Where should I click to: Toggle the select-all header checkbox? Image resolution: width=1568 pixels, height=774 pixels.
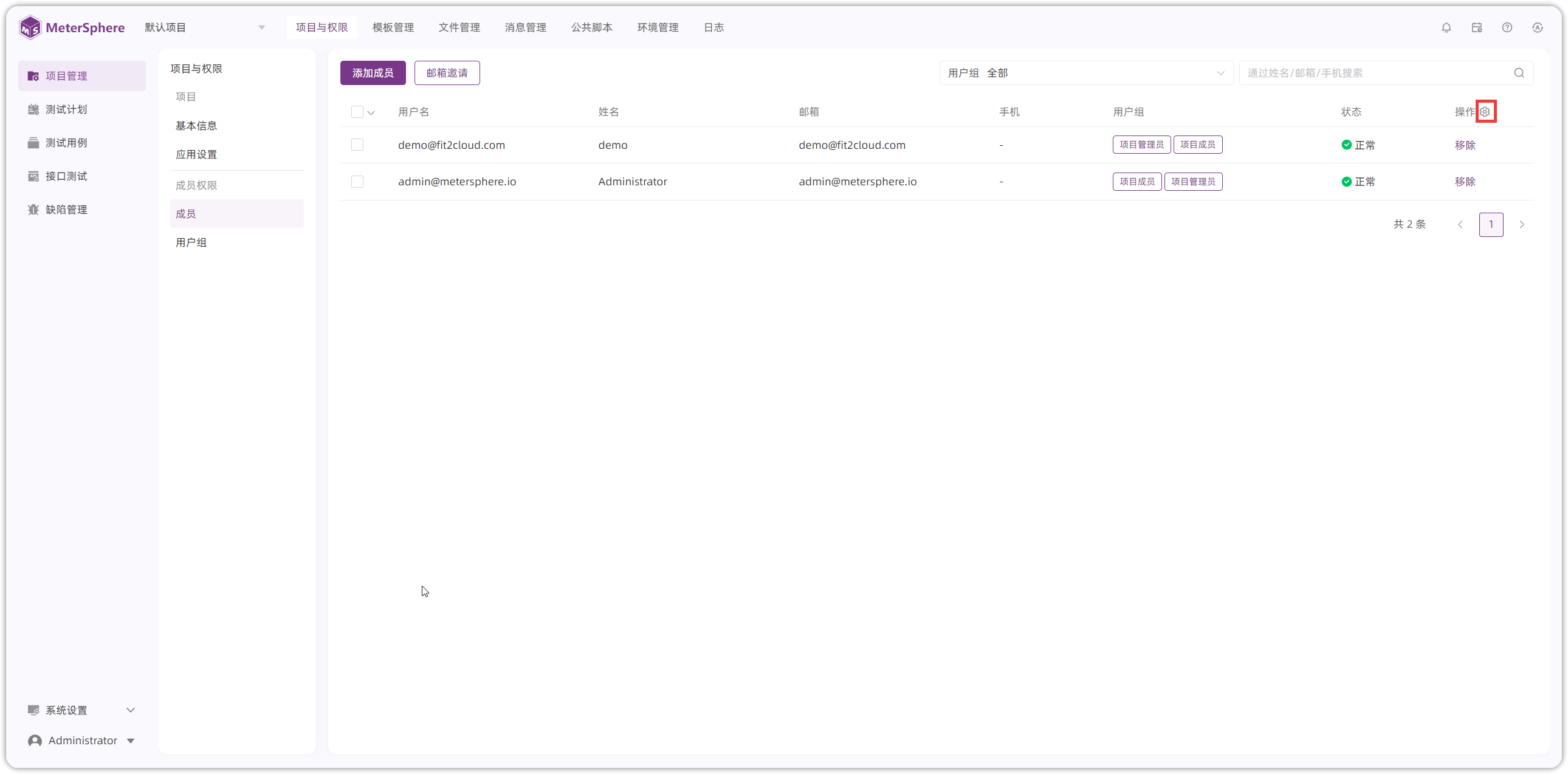click(x=357, y=112)
